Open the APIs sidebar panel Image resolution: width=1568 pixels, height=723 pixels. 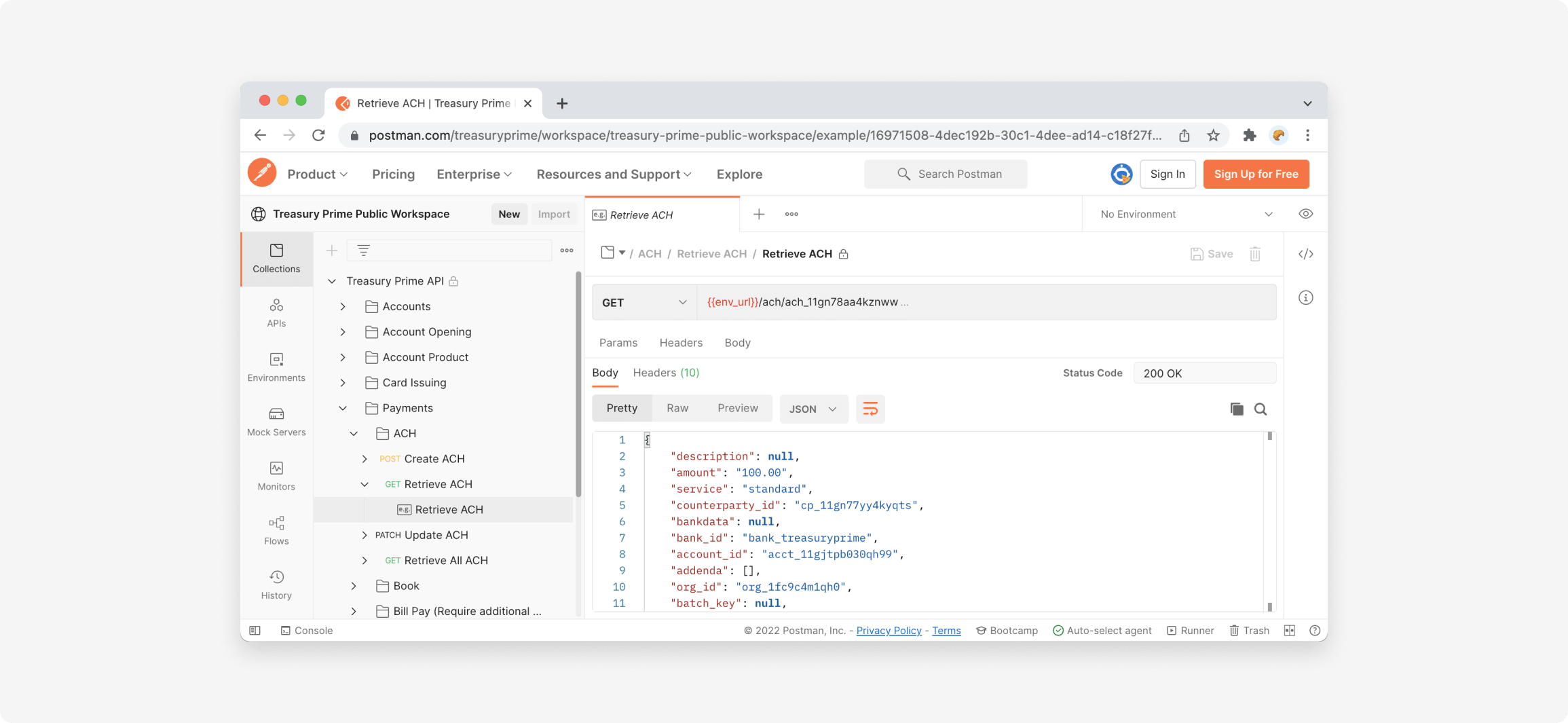[276, 313]
